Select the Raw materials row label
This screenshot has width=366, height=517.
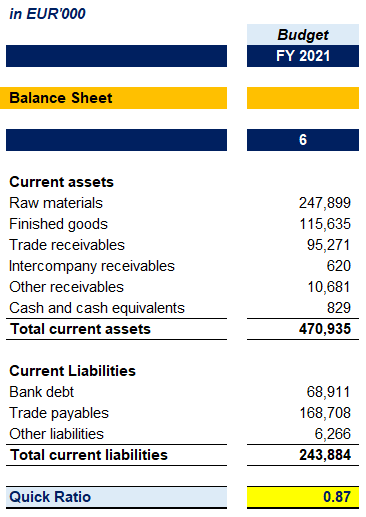(x=56, y=203)
